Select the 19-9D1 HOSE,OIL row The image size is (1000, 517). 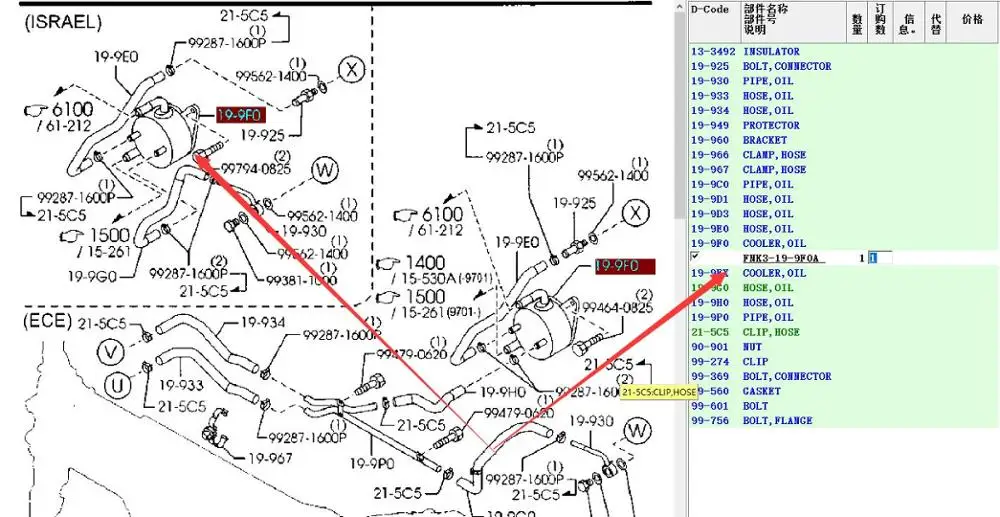[x=842, y=199]
